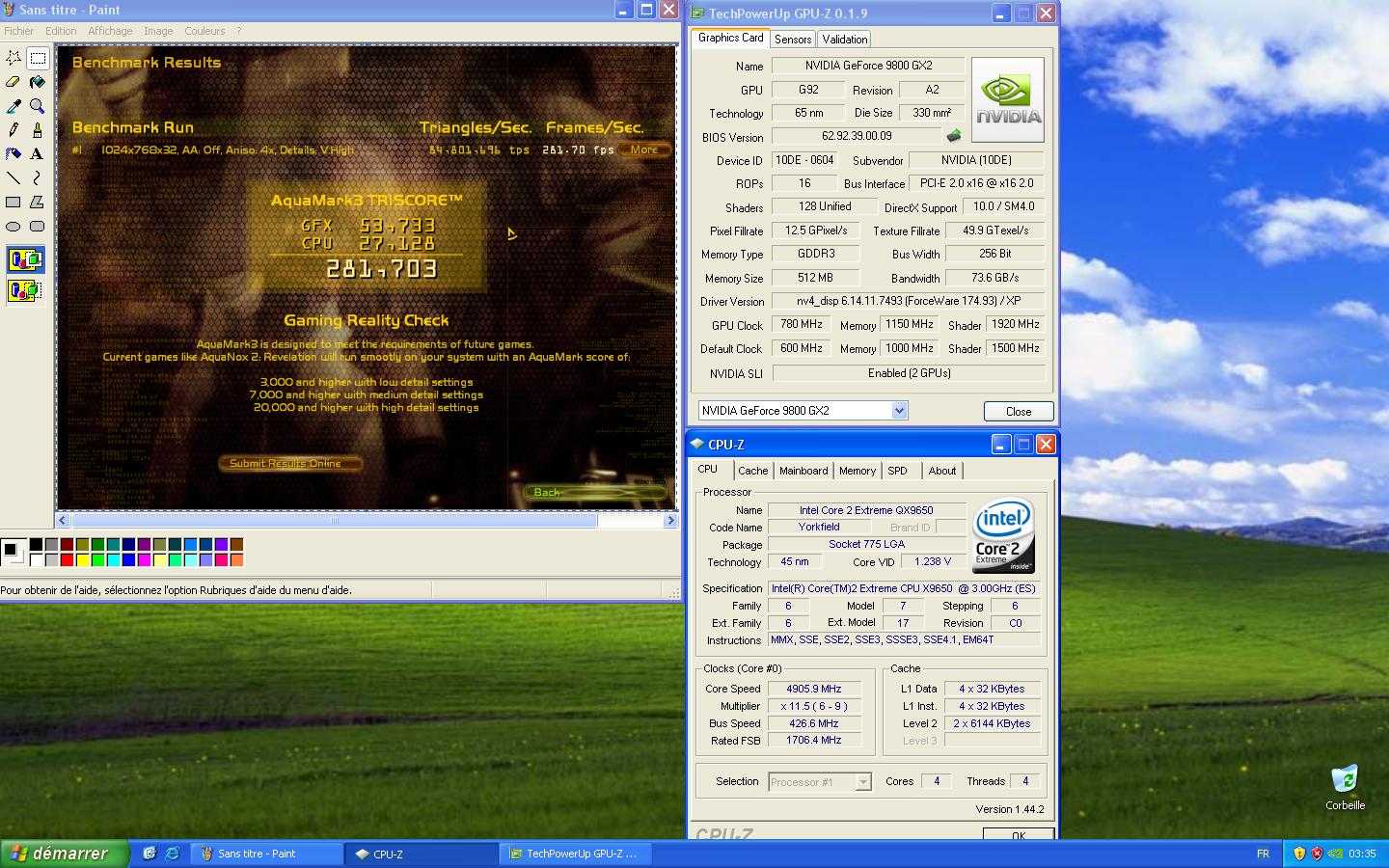
Task: Open the Processor #1 selection dropdown
Action: click(x=863, y=782)
